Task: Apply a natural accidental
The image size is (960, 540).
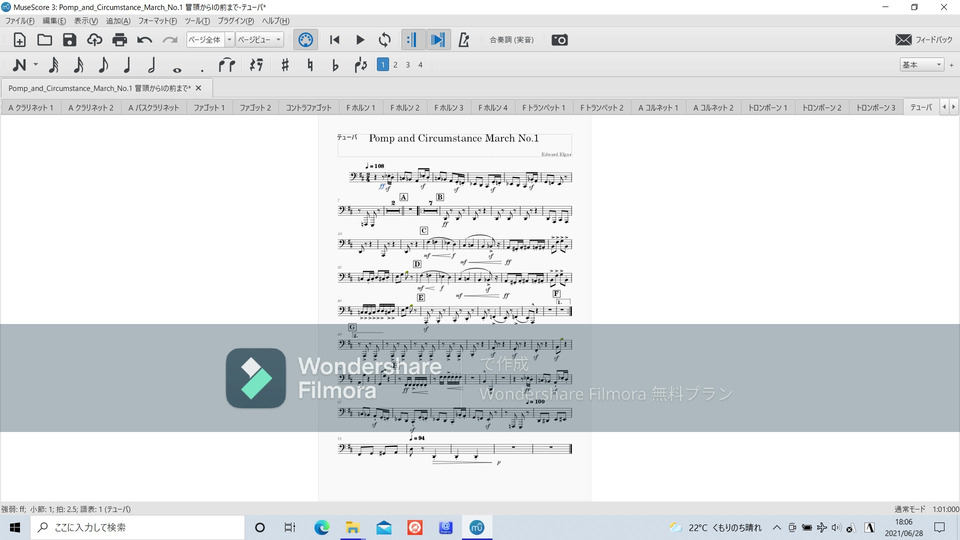Action: tap(310, 65)
